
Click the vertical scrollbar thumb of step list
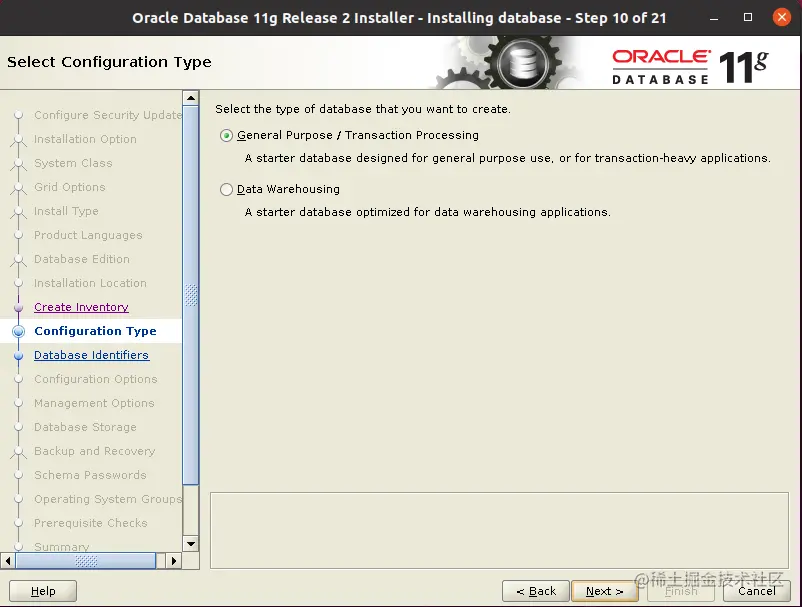click(191, 295)
